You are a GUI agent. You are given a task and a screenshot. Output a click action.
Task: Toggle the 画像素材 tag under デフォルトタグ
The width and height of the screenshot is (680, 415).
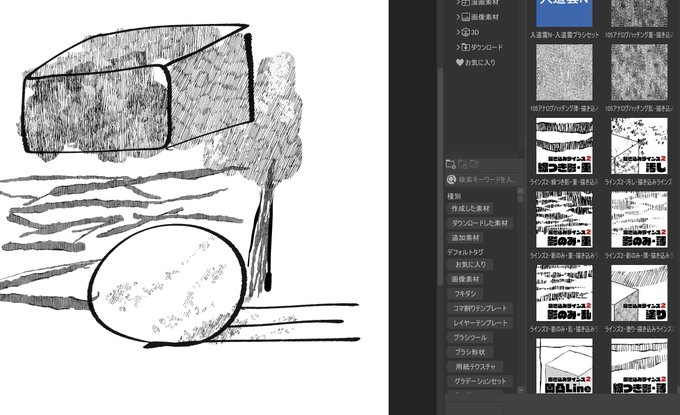click(x=465, y=279)
